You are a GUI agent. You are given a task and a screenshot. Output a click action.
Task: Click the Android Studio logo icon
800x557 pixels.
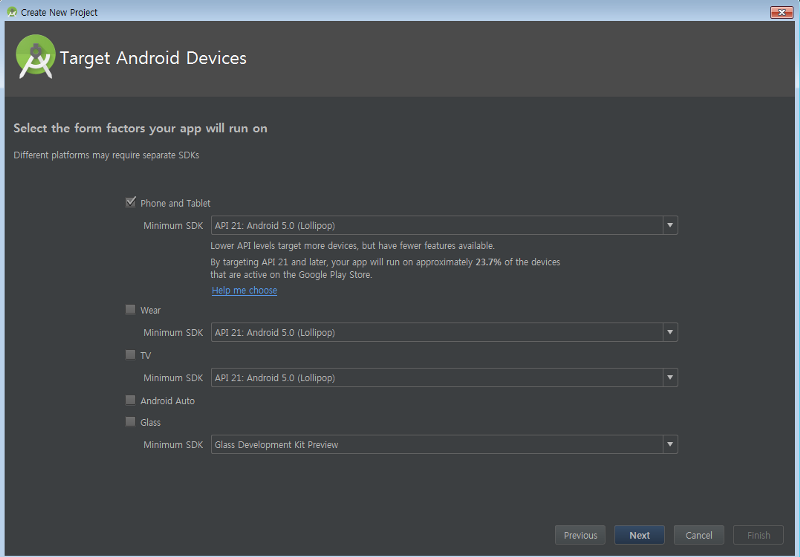(36, 58)
